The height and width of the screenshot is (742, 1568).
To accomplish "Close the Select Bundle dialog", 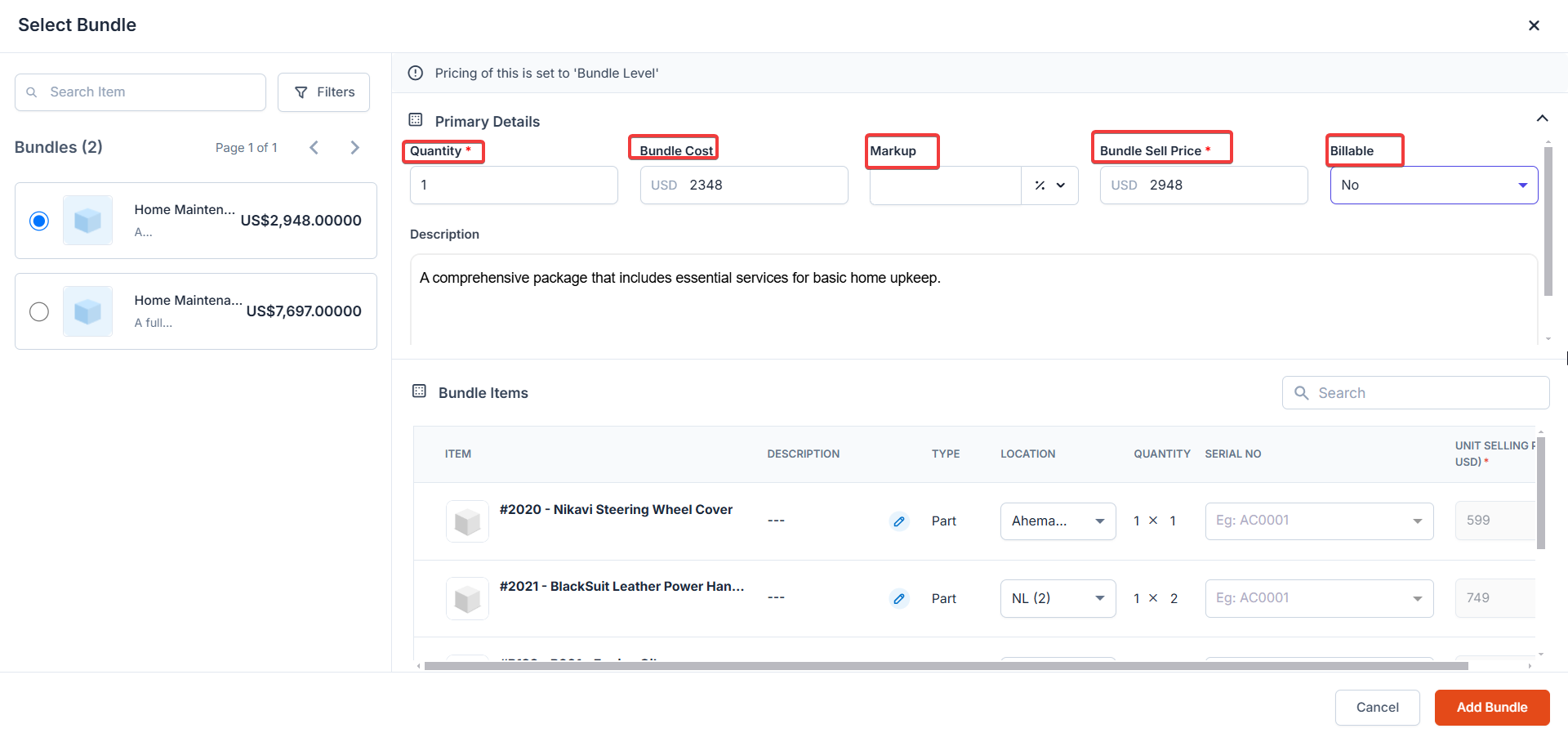I will (x=1534, y=25).
